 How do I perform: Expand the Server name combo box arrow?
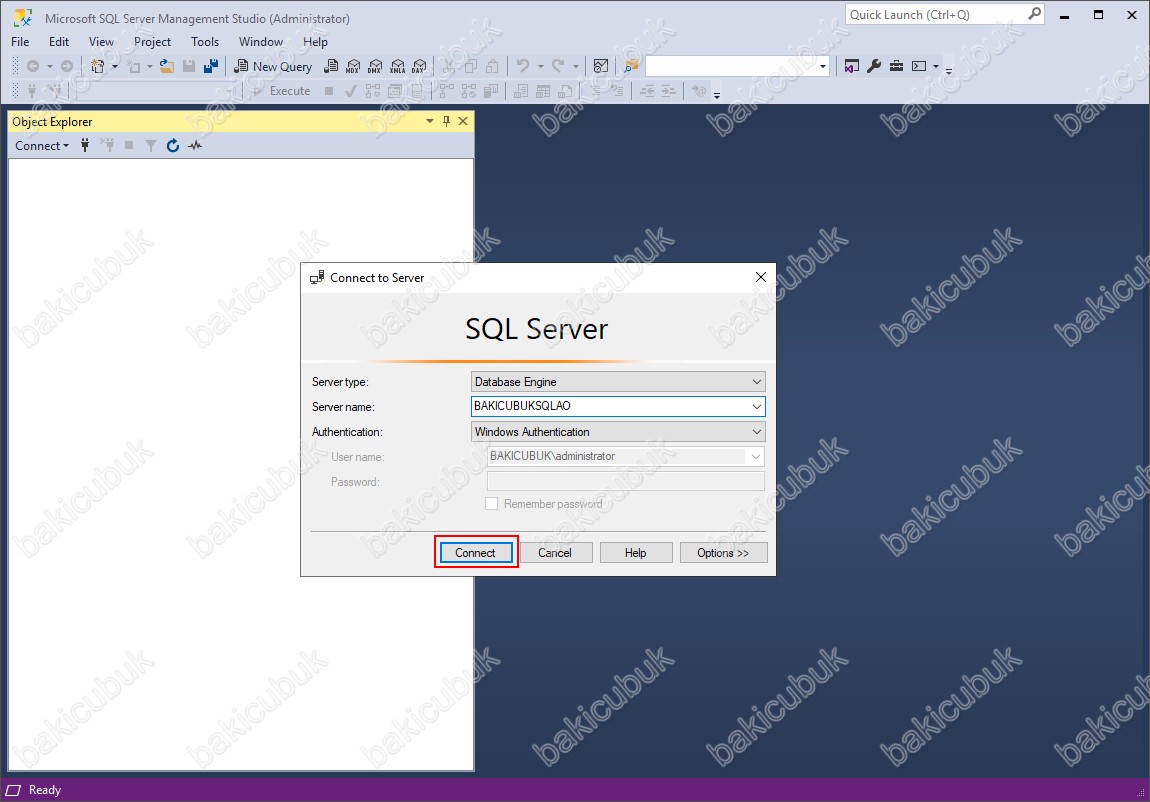[757, 407]
